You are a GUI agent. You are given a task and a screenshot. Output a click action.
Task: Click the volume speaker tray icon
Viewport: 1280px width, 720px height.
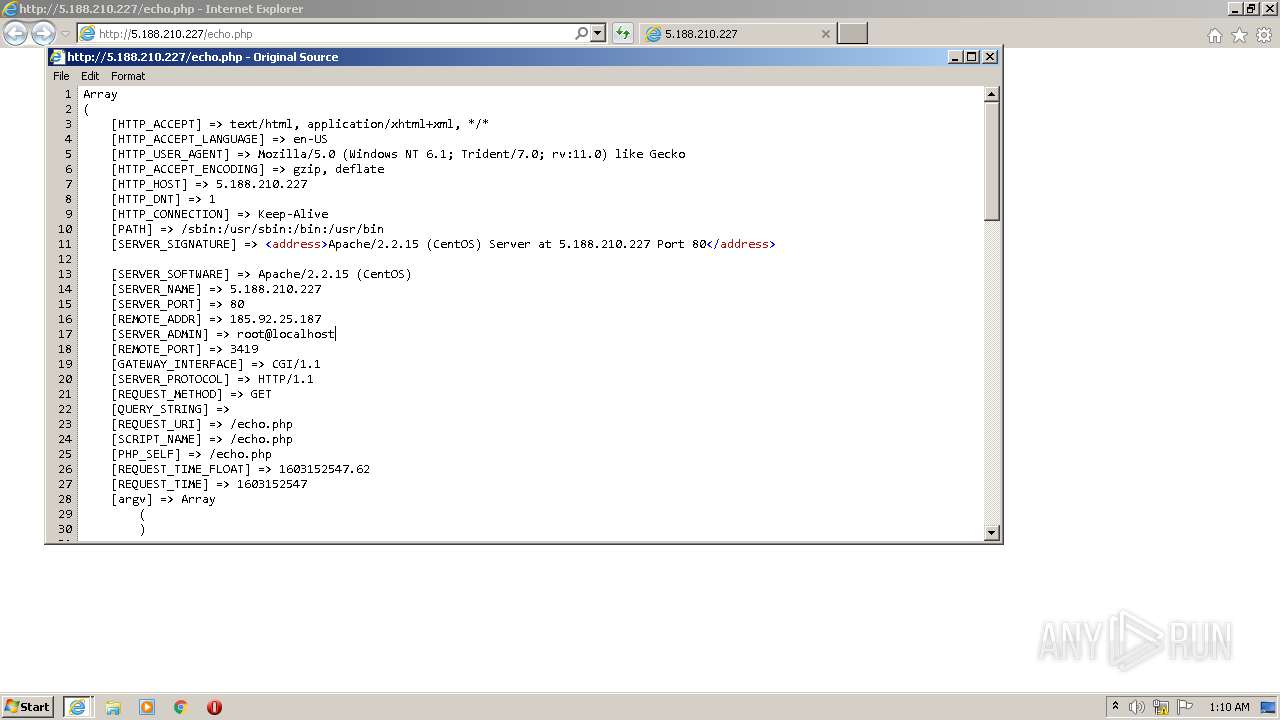(1137, 707)
